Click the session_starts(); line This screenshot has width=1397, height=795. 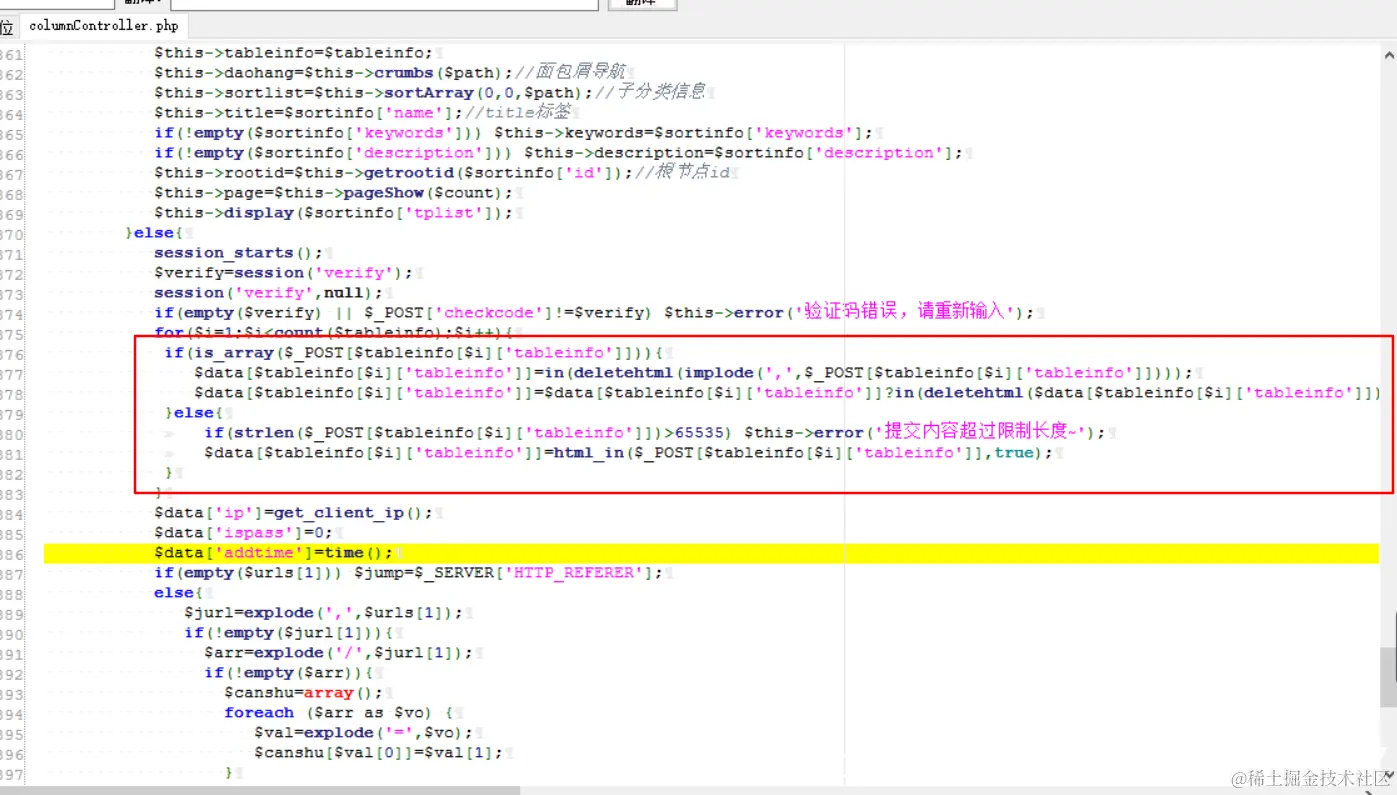[239, 253]
